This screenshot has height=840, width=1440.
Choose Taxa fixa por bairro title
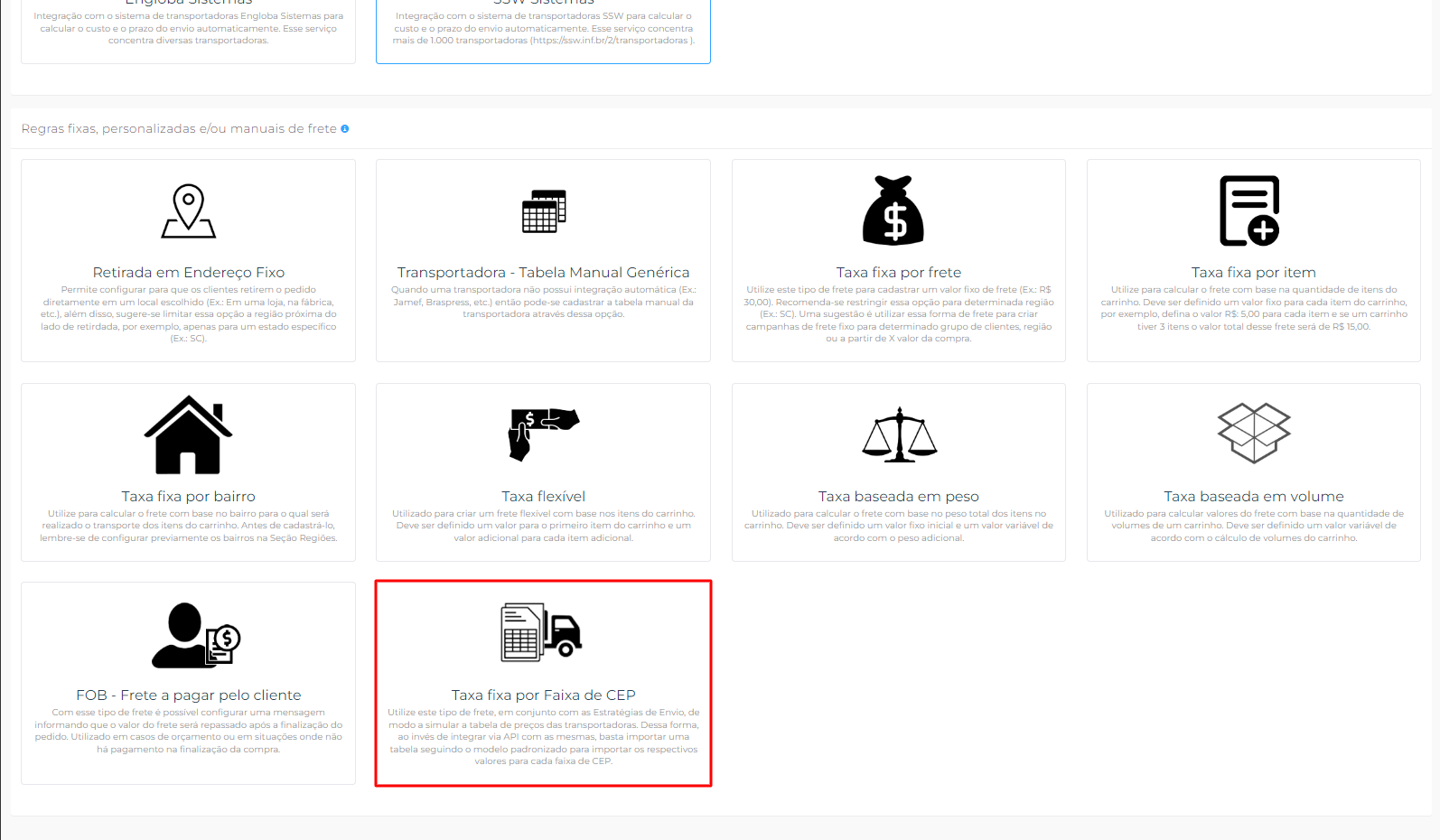(x=189, y=497)
